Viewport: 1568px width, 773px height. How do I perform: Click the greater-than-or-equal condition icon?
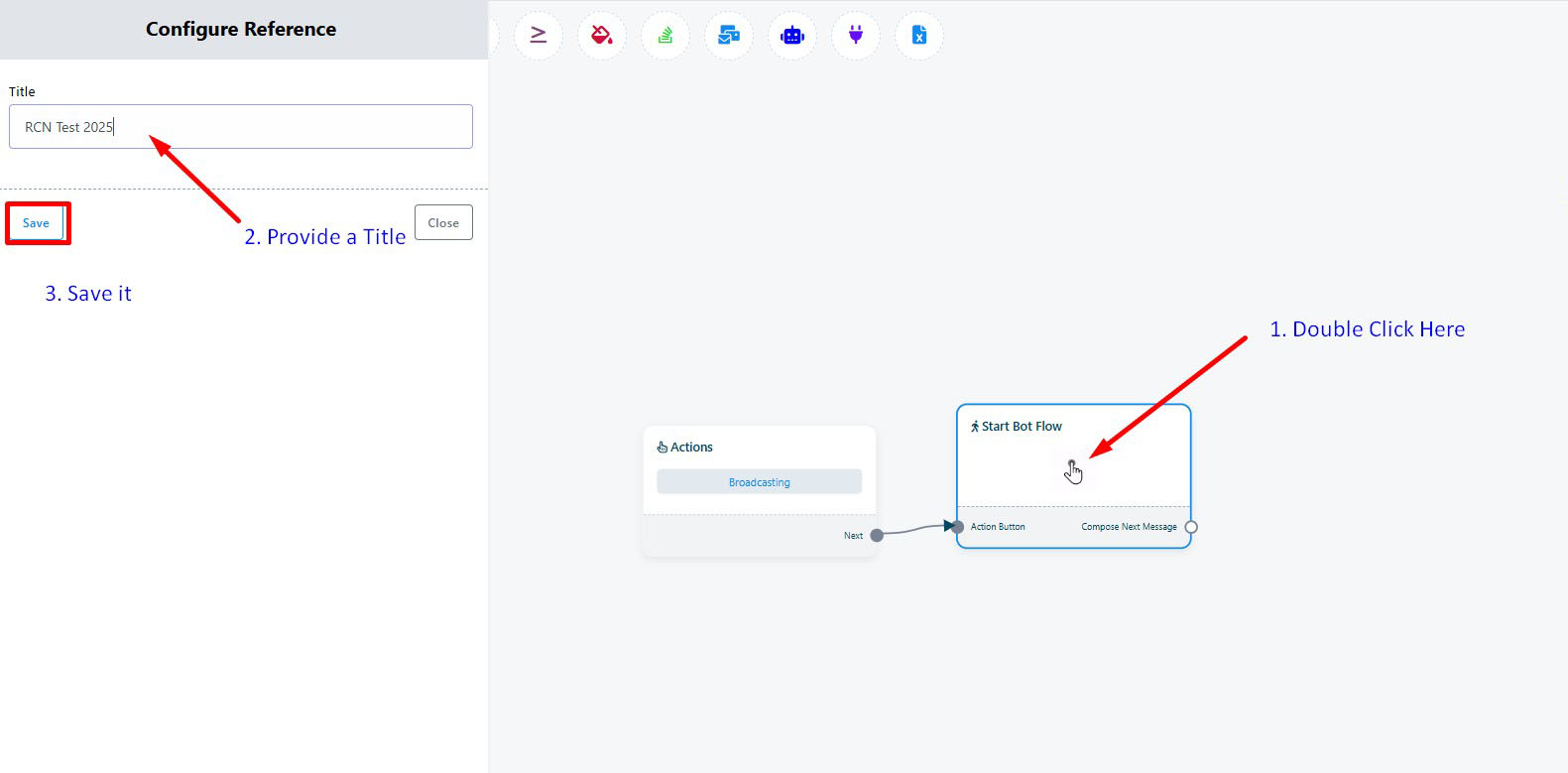[539, 36]
